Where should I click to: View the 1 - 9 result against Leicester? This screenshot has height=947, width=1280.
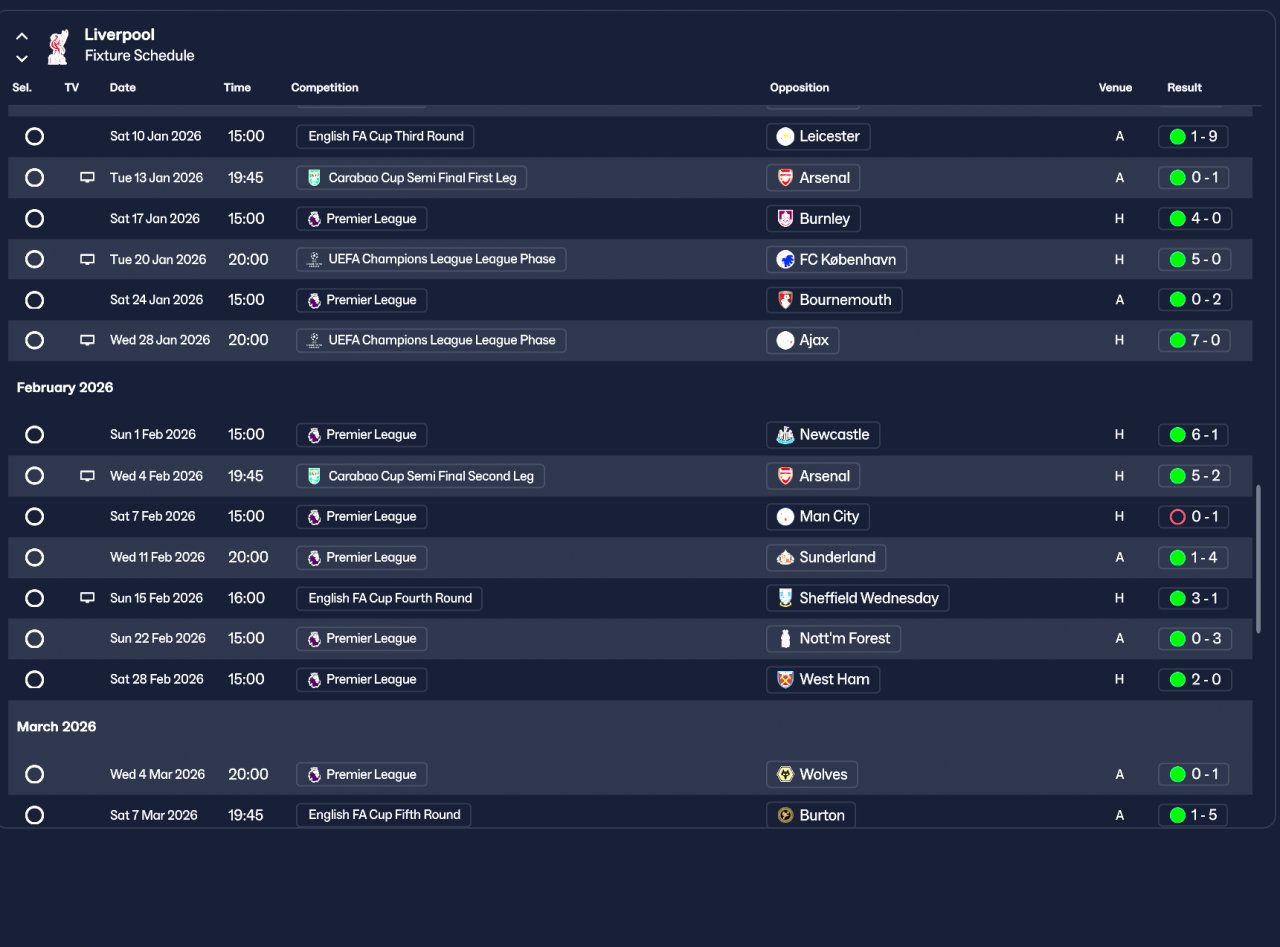[1193, 137]
